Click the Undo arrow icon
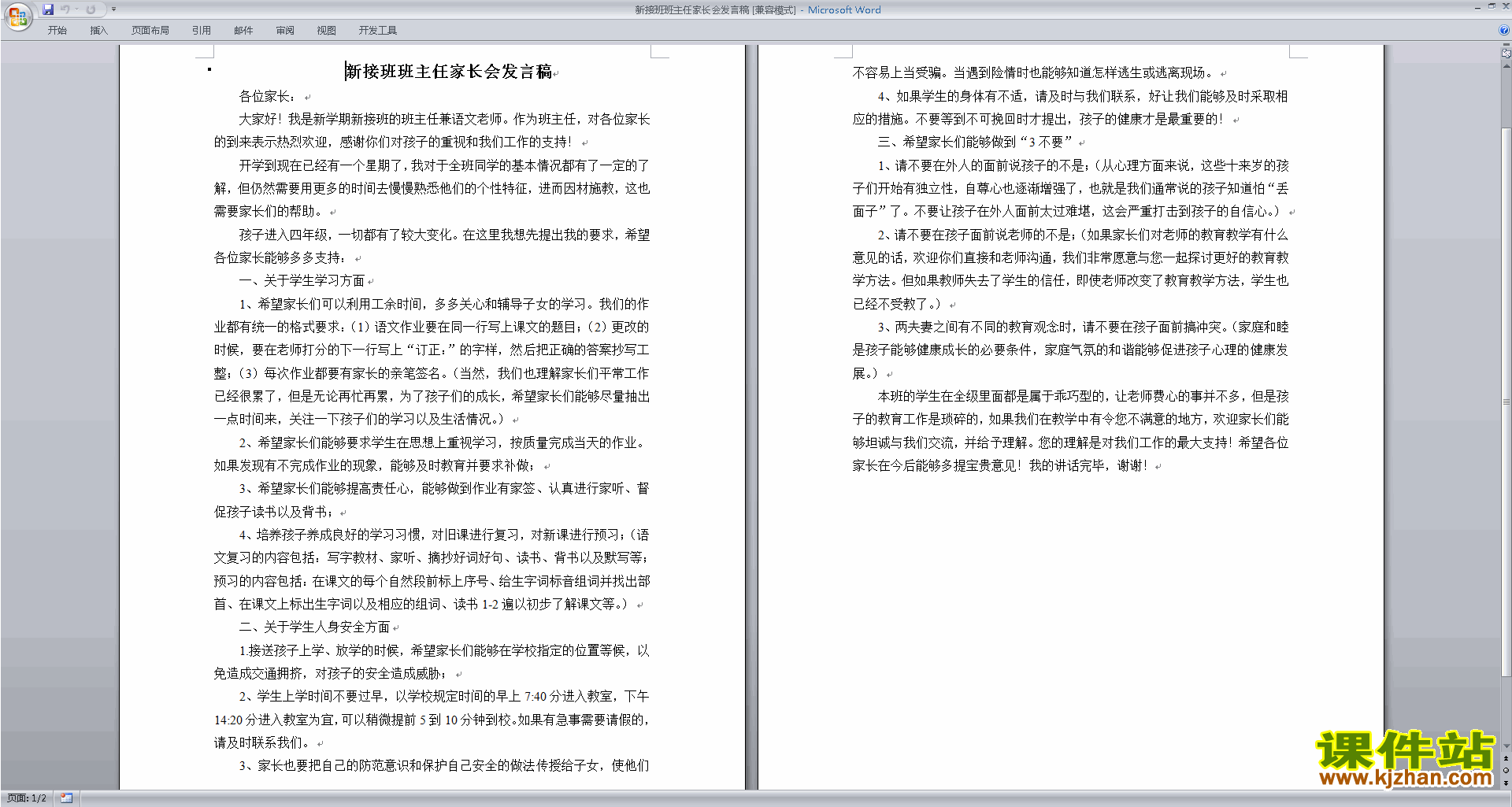Screen dimensions: 1512x807 coord(65,9)
